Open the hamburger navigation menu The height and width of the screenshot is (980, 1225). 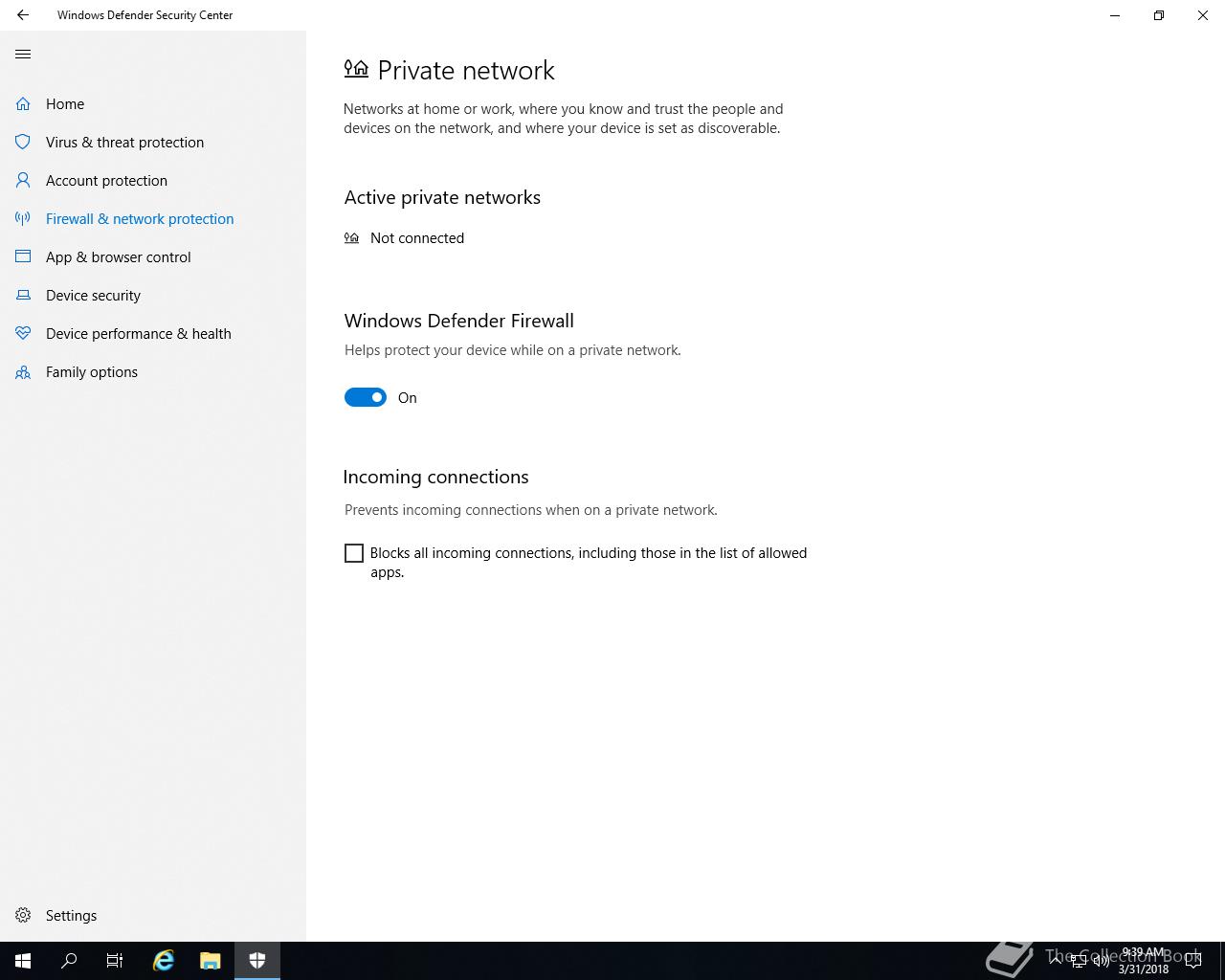[23, 55]
